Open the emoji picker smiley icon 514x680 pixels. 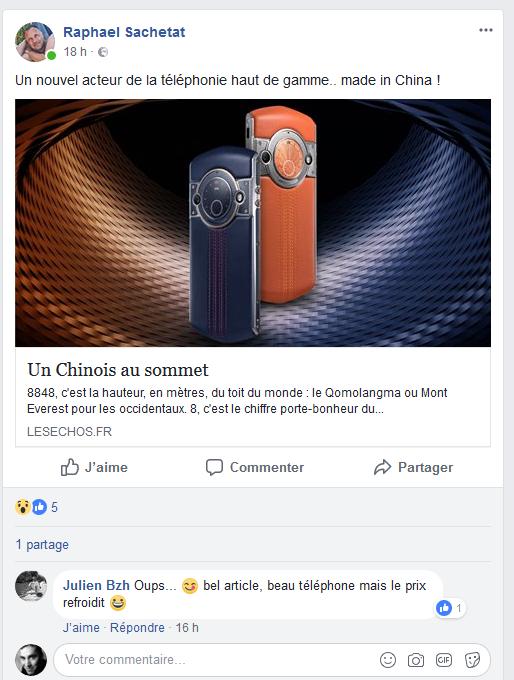click(x=388, y=660)
